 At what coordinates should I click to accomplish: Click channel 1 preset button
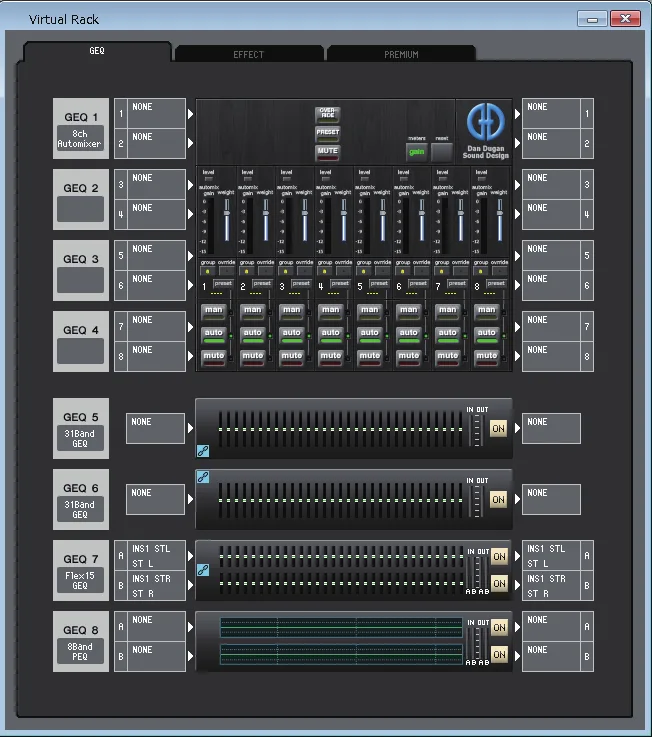(x=223, y=283)
